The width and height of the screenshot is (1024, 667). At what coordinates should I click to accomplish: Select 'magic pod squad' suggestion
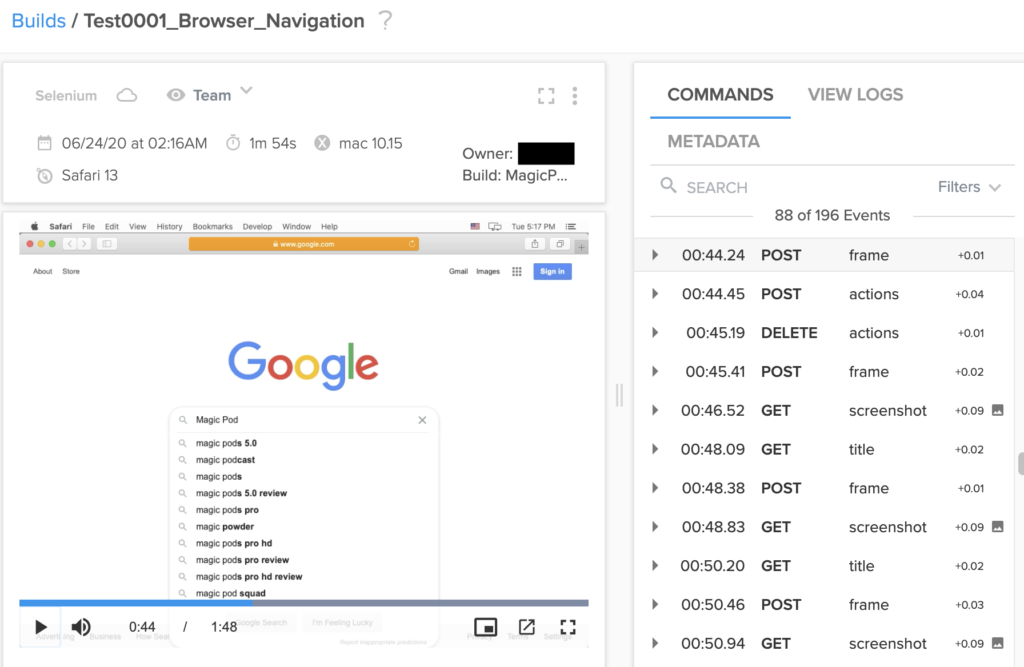coord(231,594)
